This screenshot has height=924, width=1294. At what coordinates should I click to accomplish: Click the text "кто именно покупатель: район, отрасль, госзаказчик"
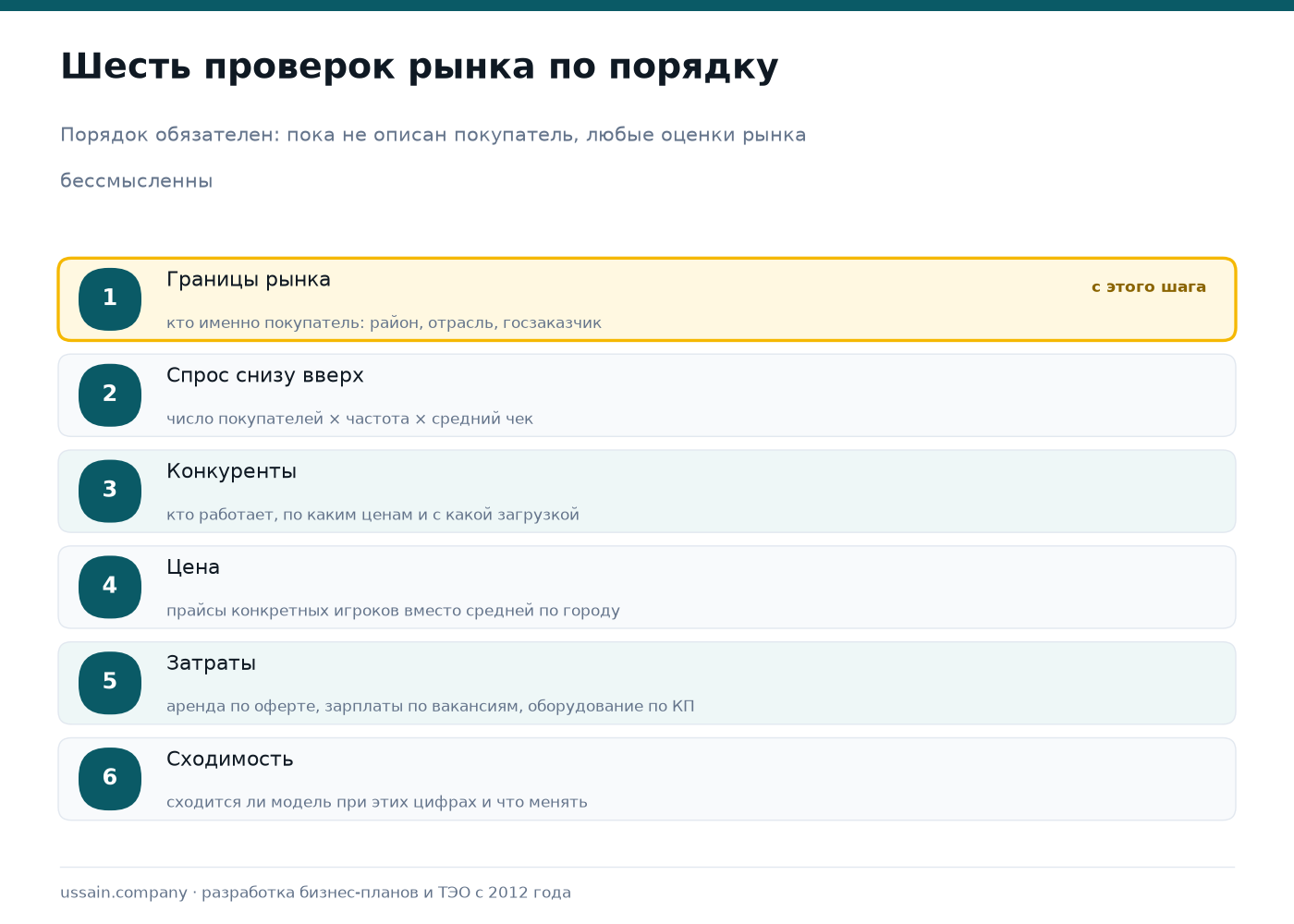click(x=384, y=323)
